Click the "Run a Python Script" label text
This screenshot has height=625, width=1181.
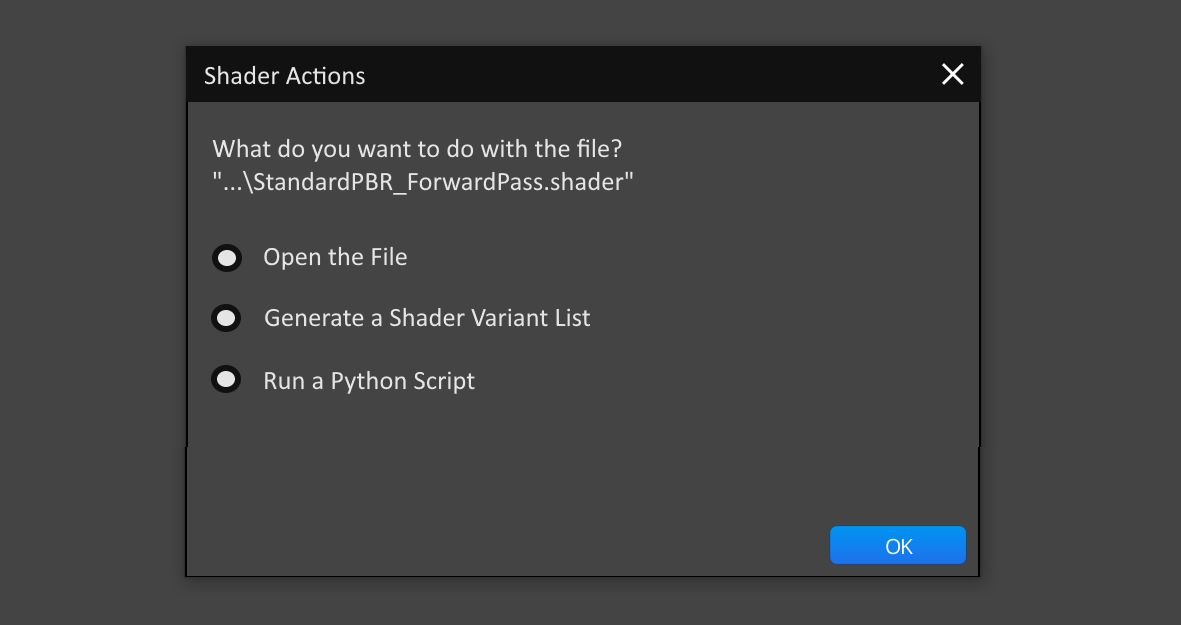[369, 381]
